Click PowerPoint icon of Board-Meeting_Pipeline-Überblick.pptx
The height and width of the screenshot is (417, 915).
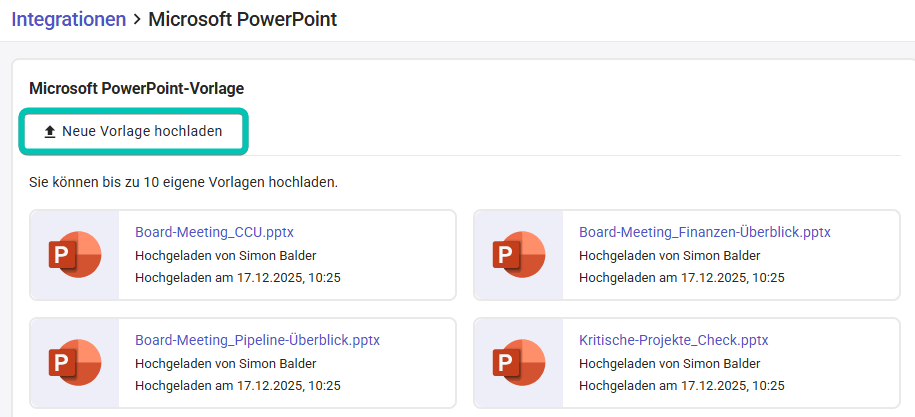click(x=75, y=363)
